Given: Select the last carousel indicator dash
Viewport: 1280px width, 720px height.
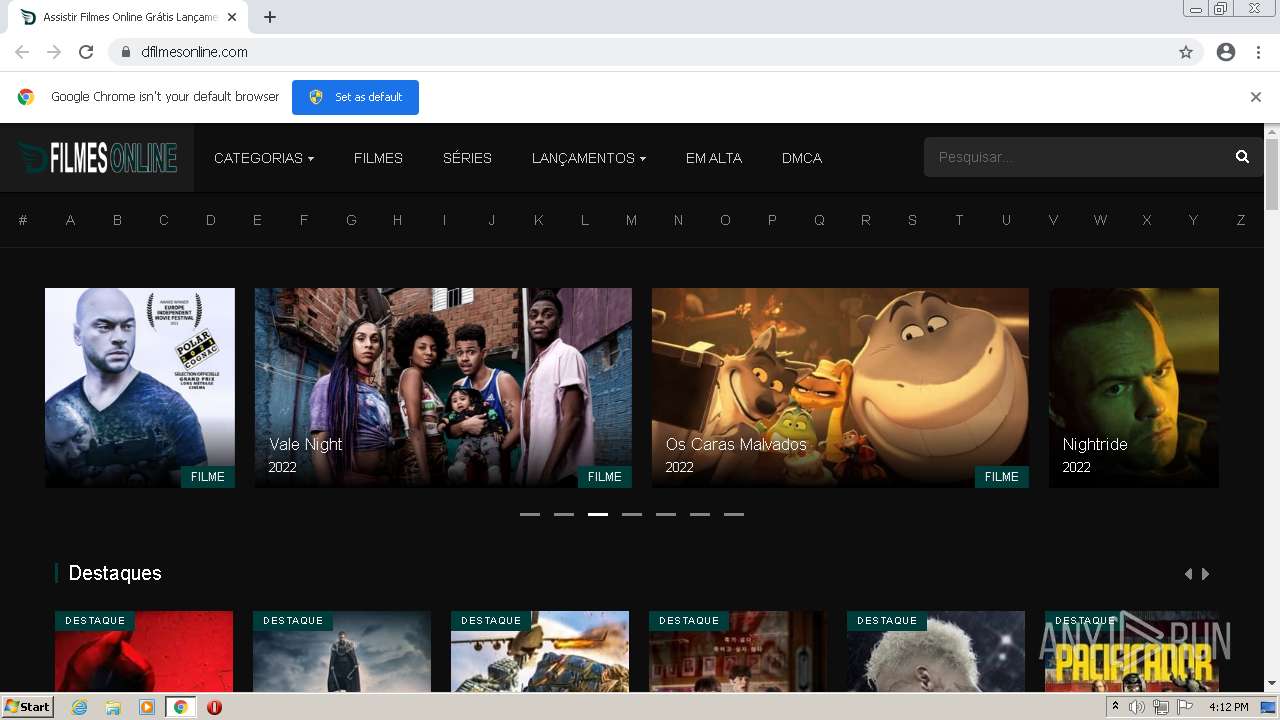Looking at the screenshot, I should pyautogui.click(x=734, y=514).
